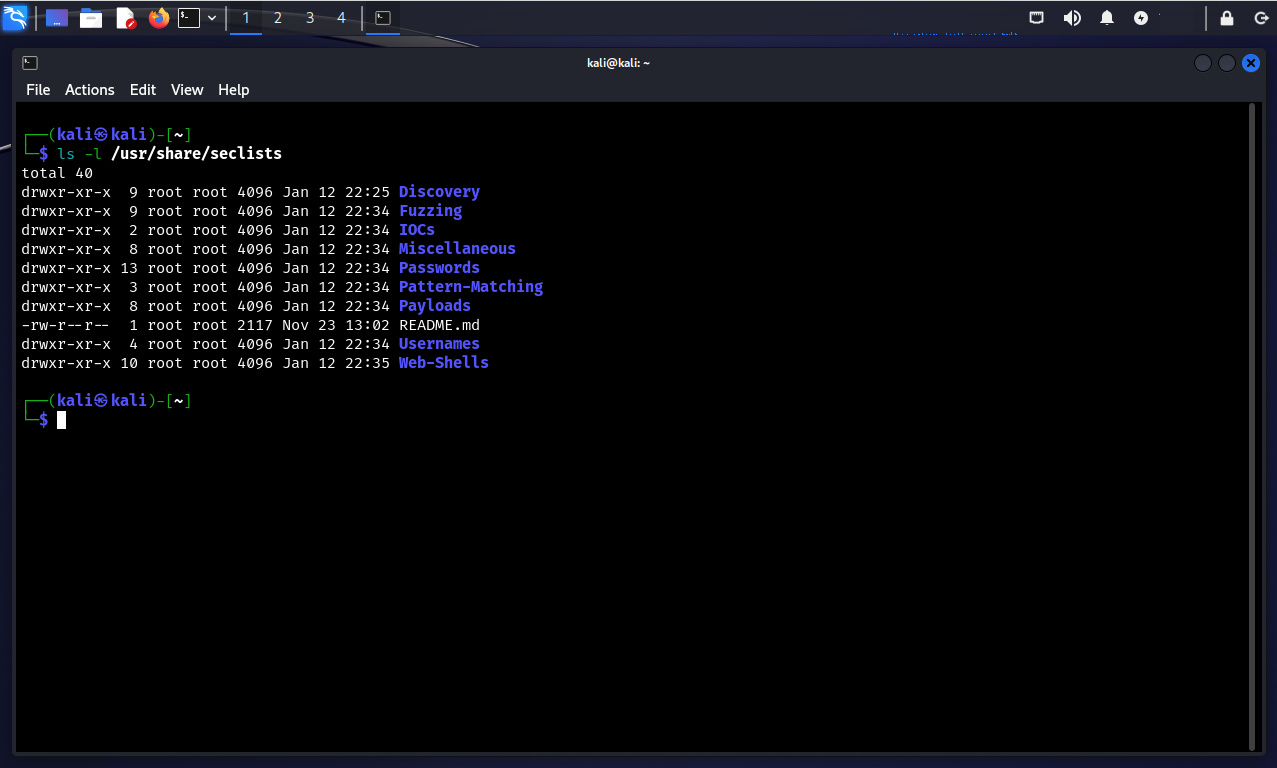Open a new terminal from panel launcher
The image size is (1277, 768).
[189, 18]
